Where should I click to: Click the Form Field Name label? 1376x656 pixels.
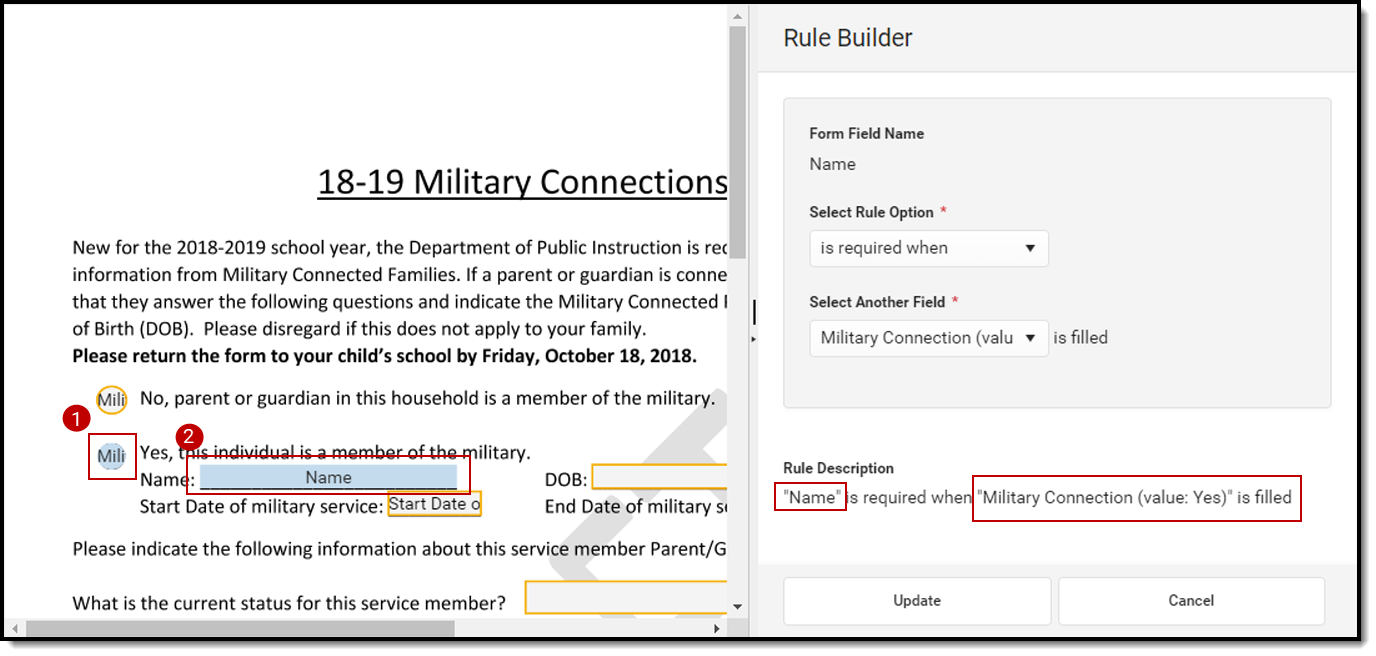[866, 133]
